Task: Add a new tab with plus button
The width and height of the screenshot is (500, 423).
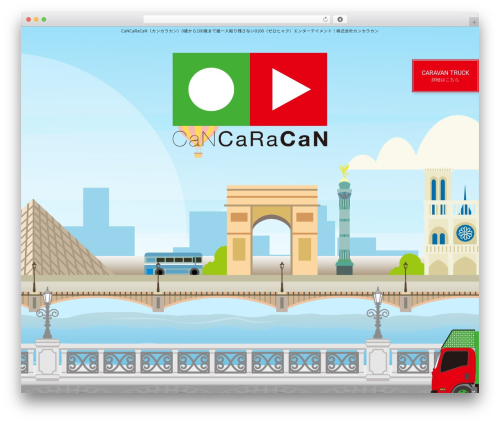Action: pyautogui.click(x=474, y=22)
